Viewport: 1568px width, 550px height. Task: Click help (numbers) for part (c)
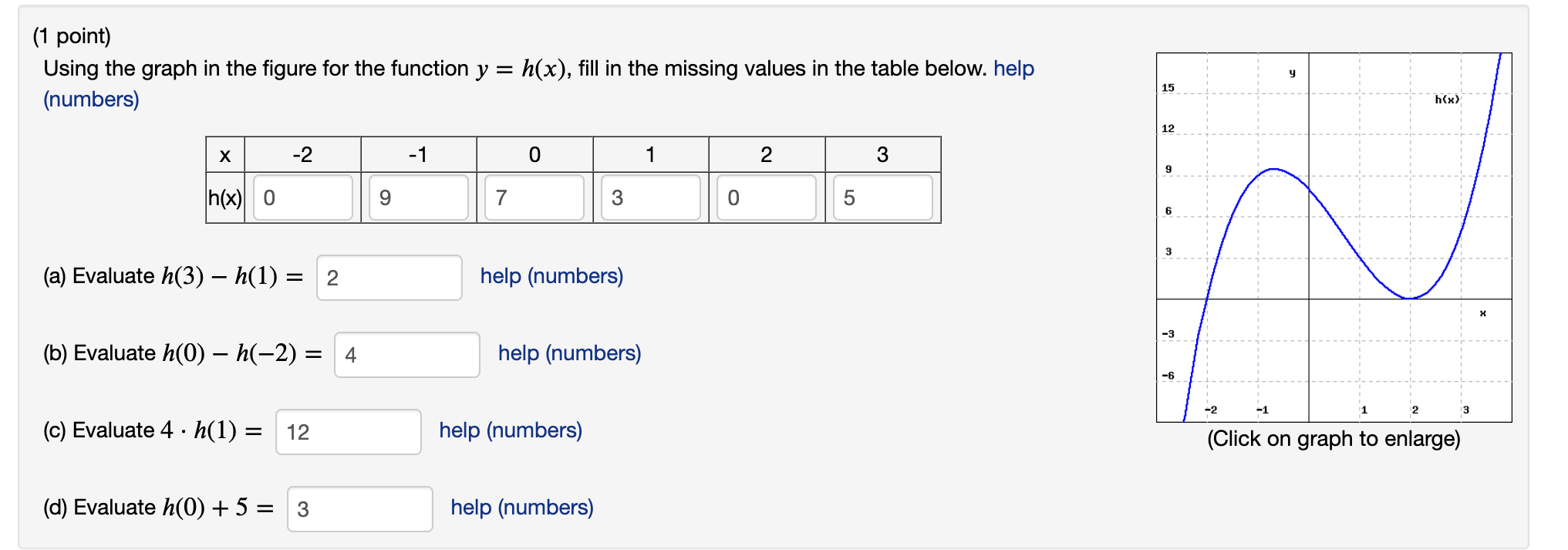(511, 430)
